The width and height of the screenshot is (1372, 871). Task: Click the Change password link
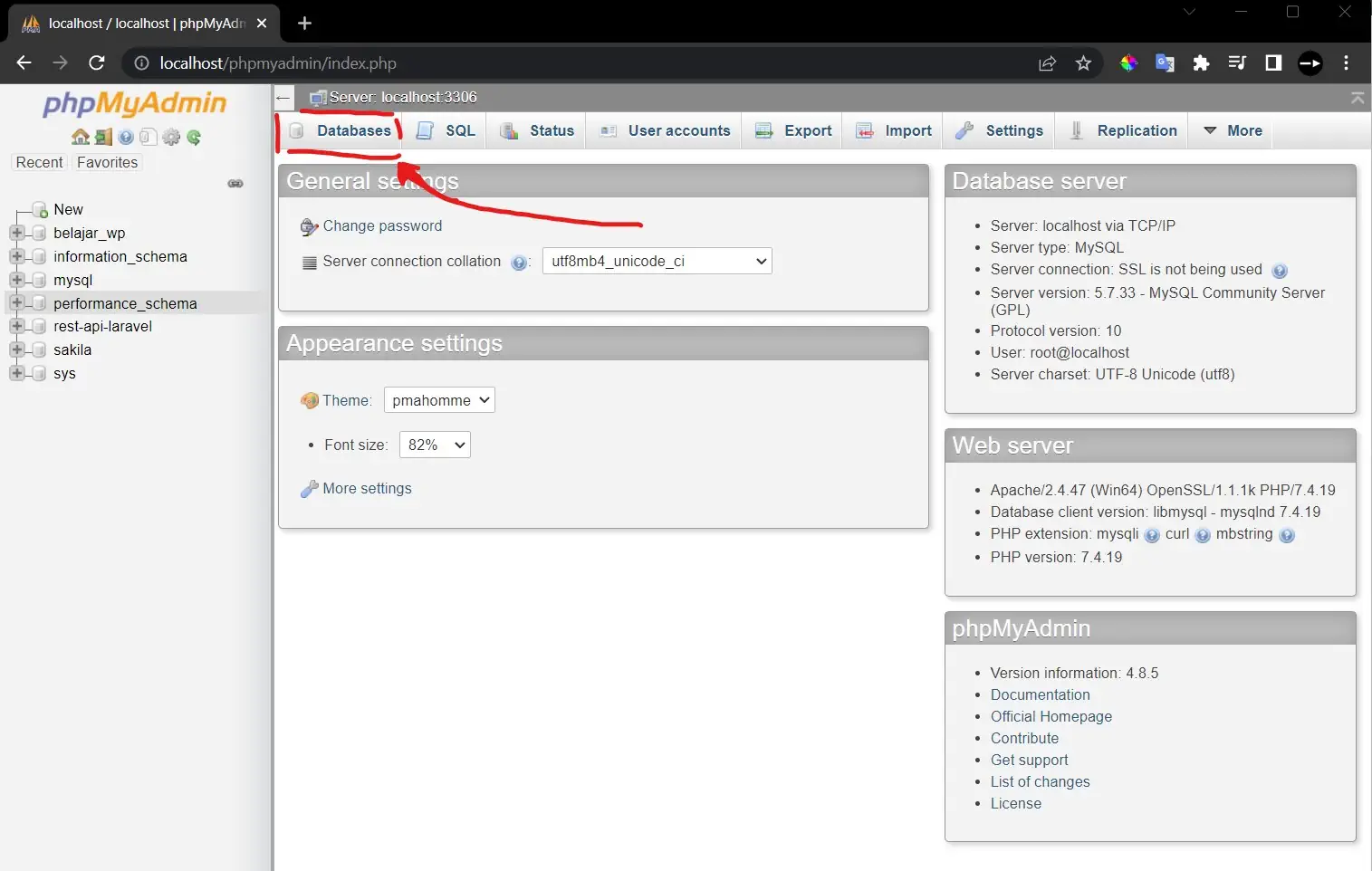[382, 225]
